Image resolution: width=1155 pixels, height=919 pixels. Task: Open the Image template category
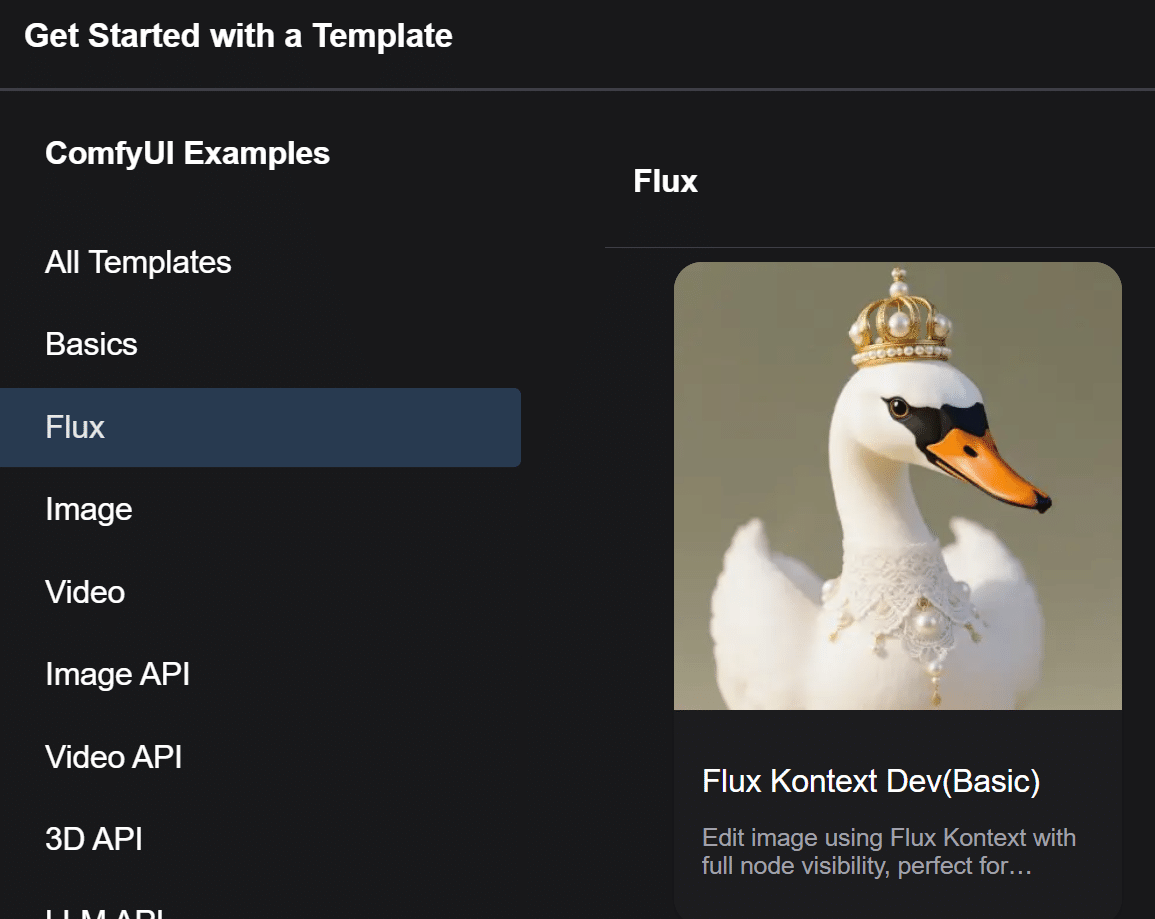[x=88, y=509]
